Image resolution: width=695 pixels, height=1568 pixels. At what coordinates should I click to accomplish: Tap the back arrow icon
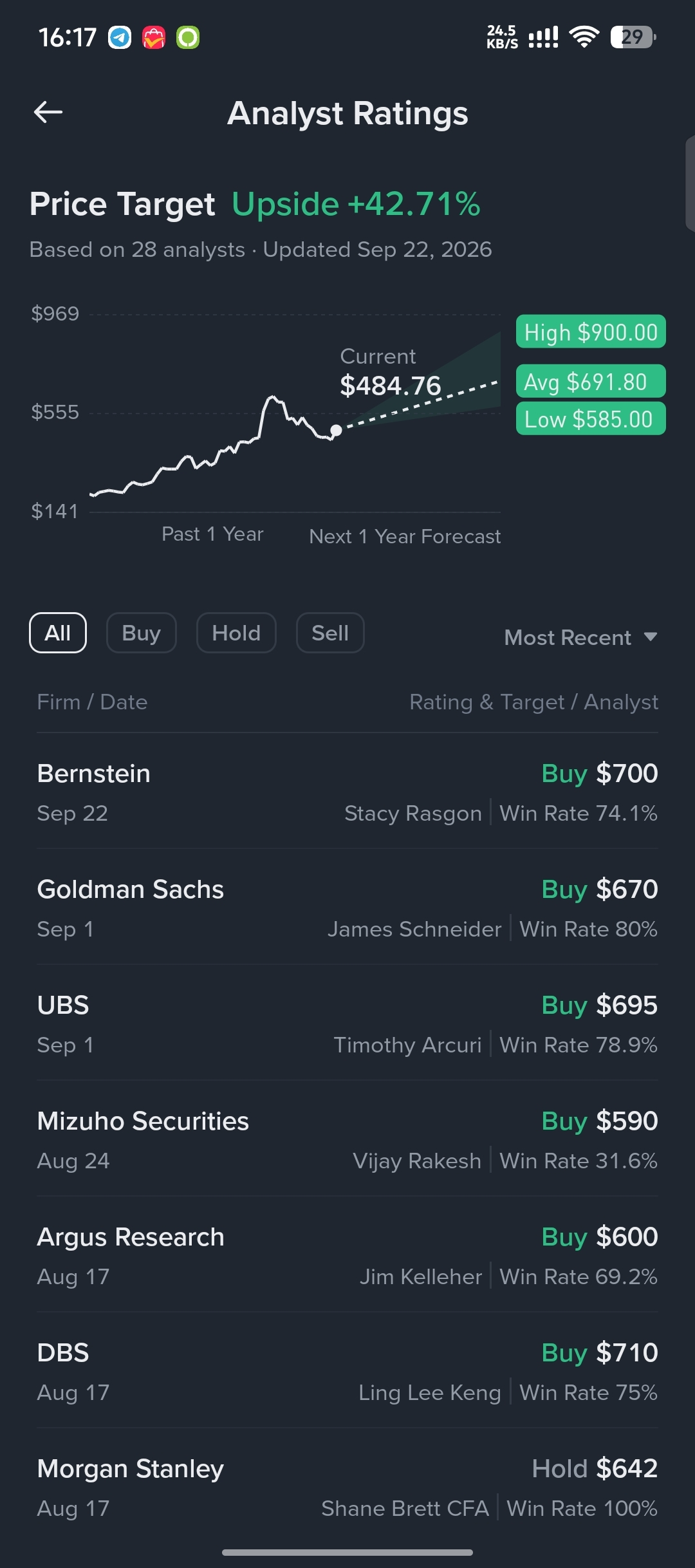tap(48, 112)
